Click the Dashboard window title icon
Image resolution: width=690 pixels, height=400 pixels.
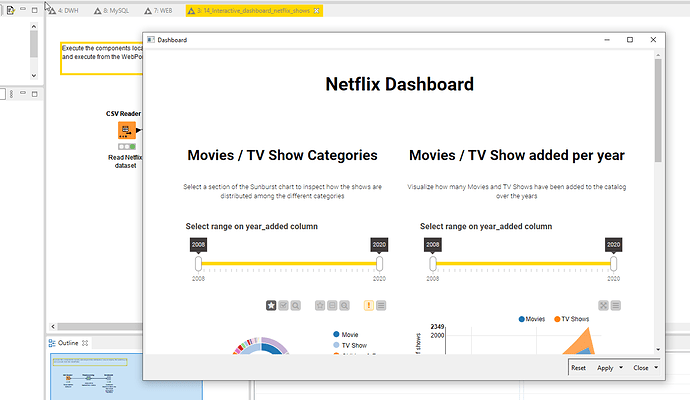pyautogui.click(x=151, y=40)
